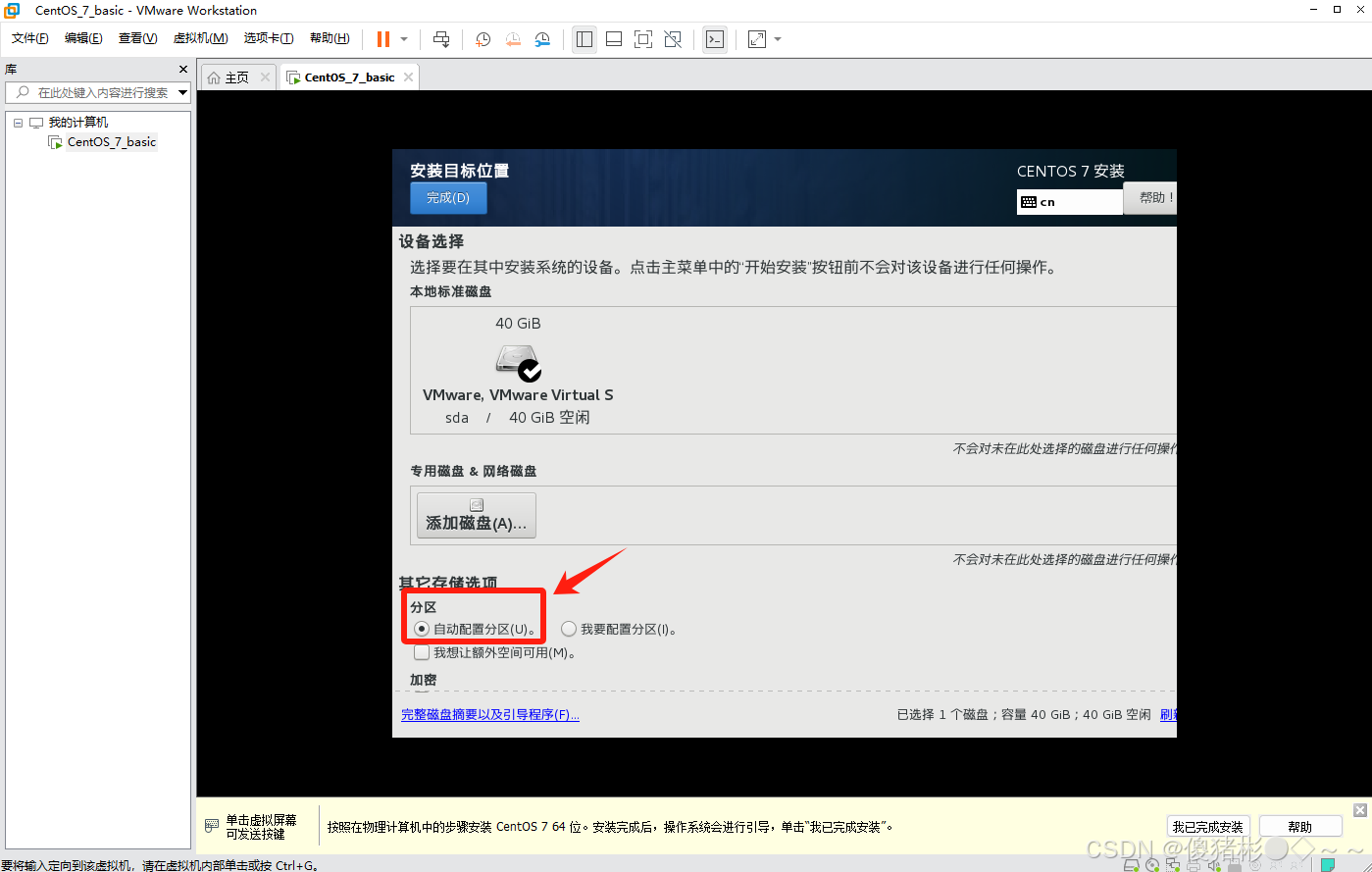Open the snapshot manager icon

click(542, 39)
